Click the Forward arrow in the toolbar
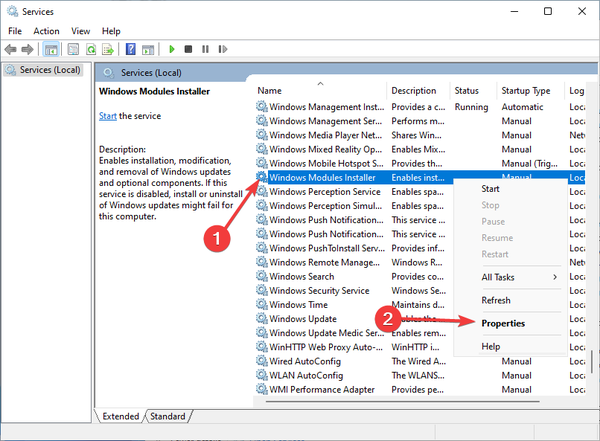The width and height of the screenshot is (600, 441). point(28,48)
